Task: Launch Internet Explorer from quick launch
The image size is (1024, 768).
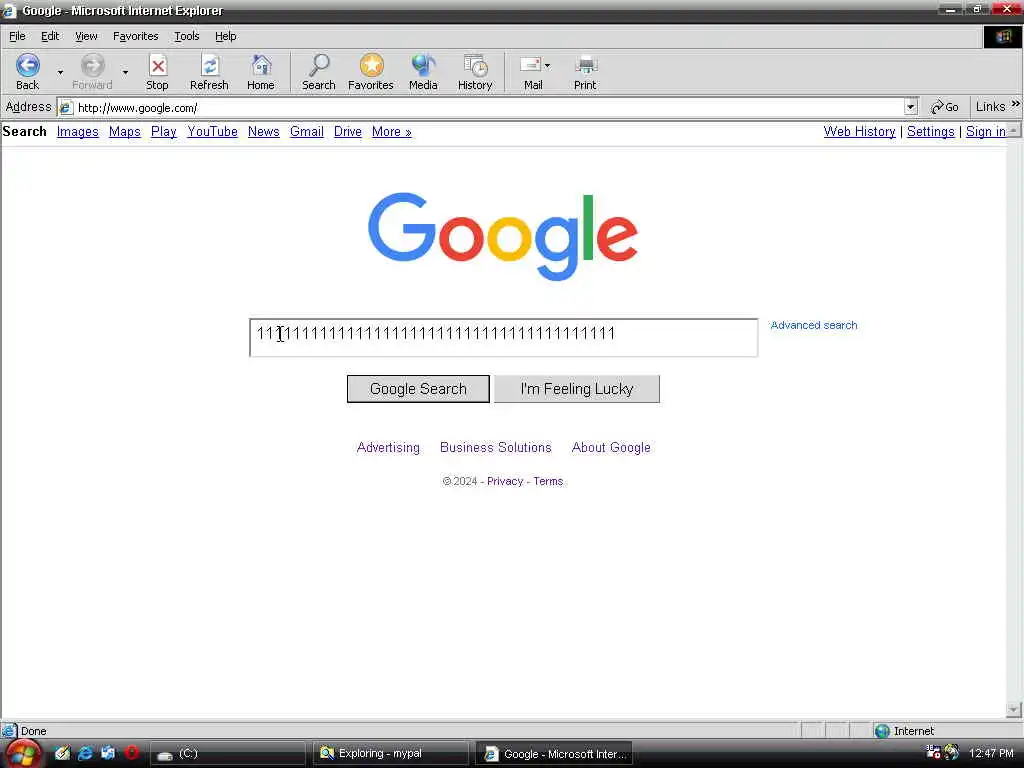Action: [85, 753]
